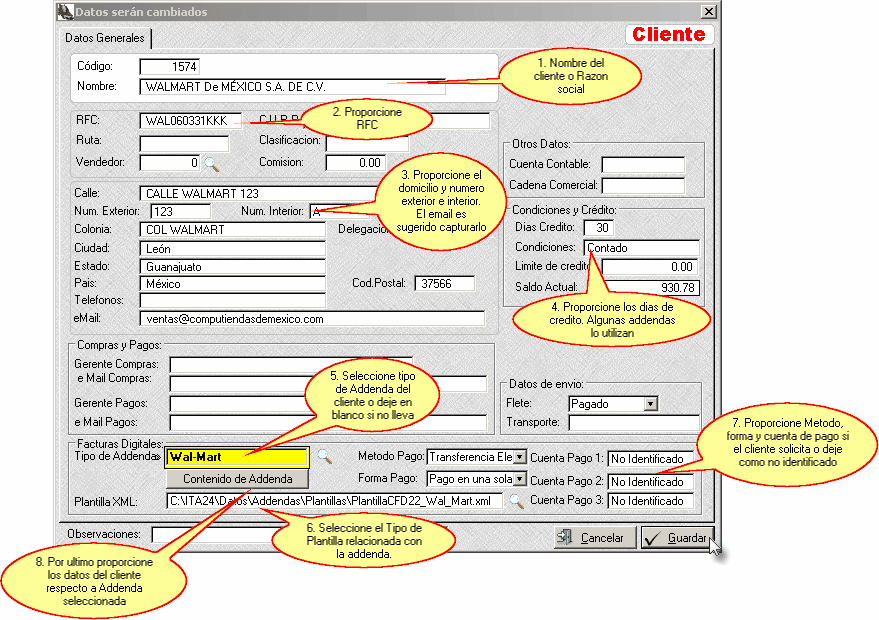Click the Vendedor number field
879x620 pixels.
point(169,163)
